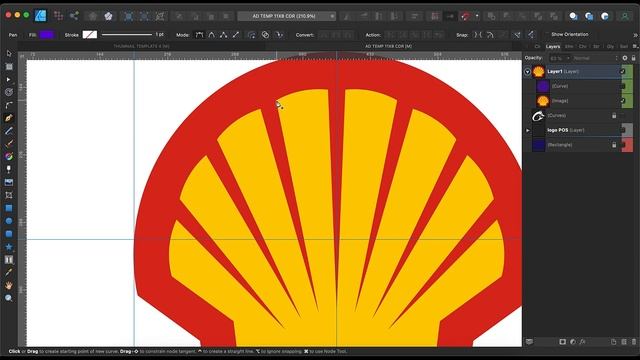Select the Move tool arrow
The image size is (640, 360).
(x=9, y=53)
